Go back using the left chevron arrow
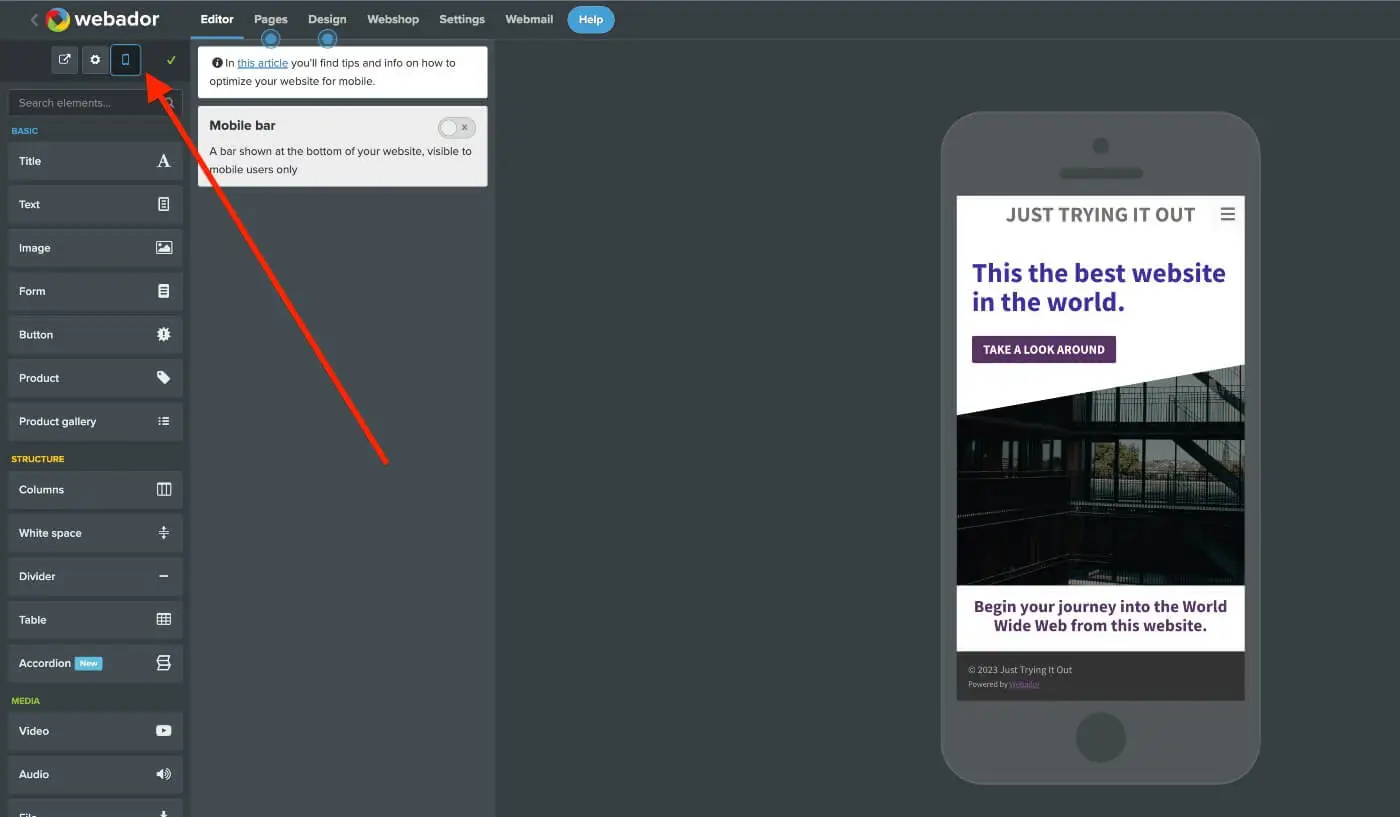 [34, 20]
